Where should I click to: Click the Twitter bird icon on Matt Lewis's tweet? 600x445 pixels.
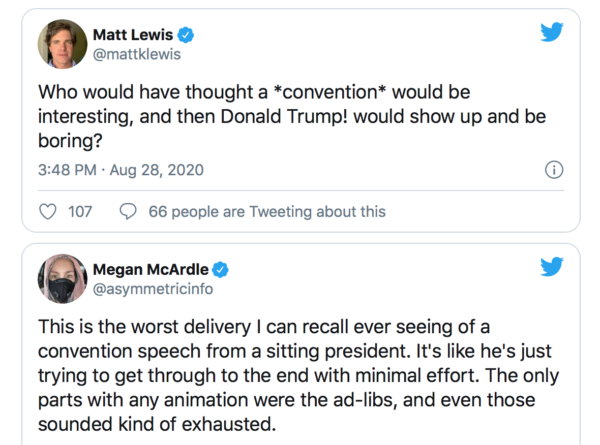click(551, 32)
